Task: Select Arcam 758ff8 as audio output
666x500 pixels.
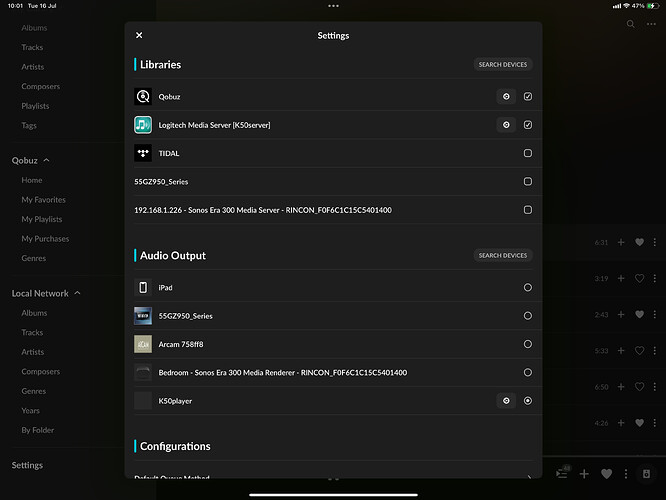Action: coord(528,344)
